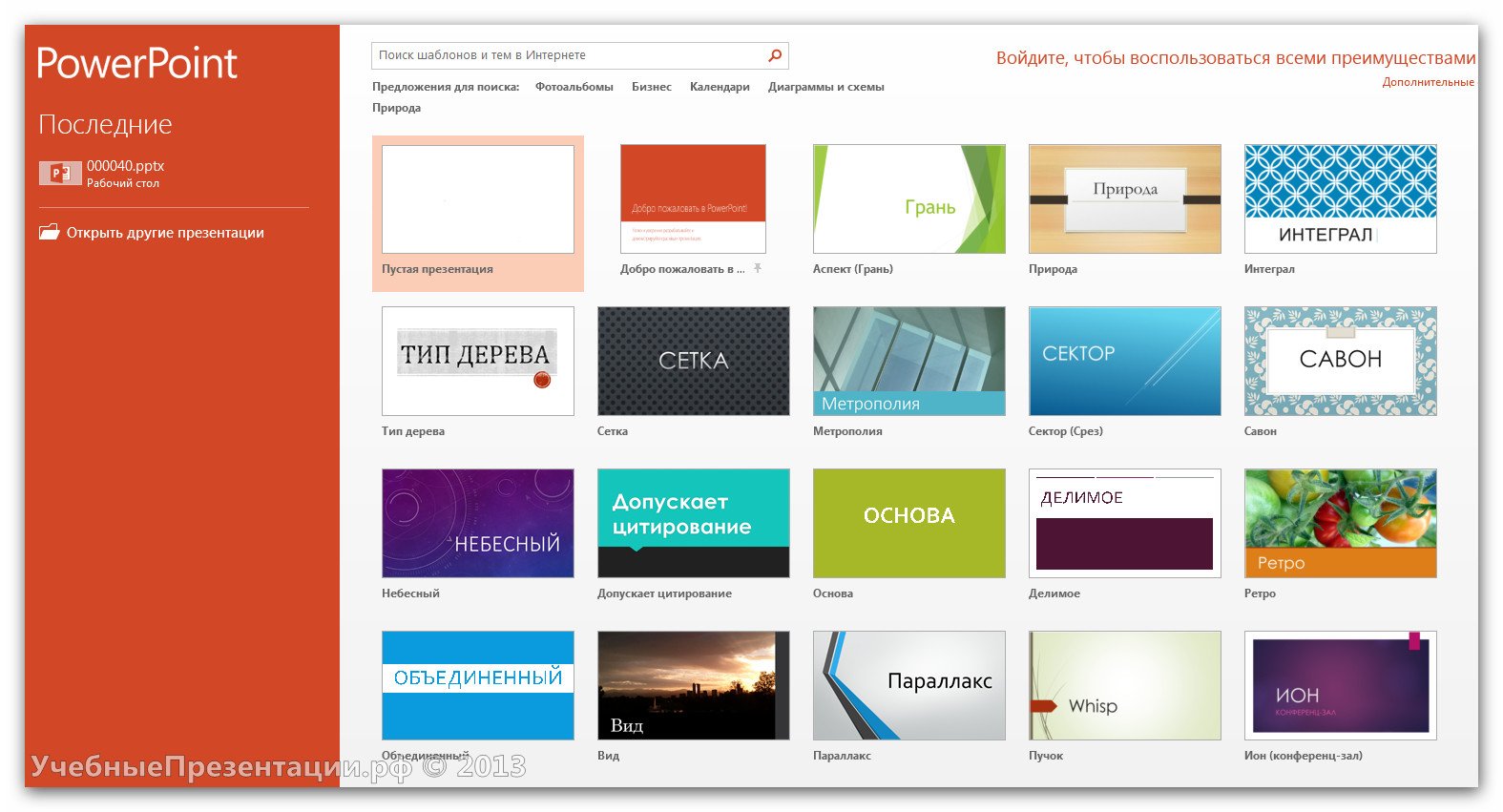1503x812 pixels.
Task: Pick the 'Объединенный' template thumbnail
Action: (x=478, y=686)
